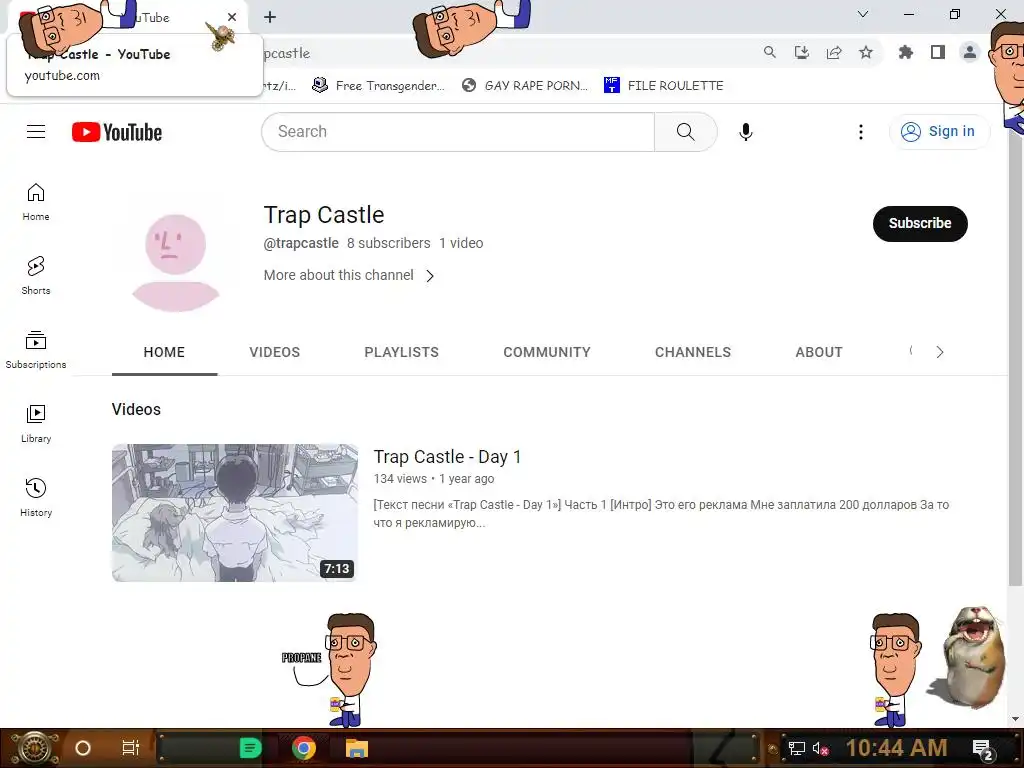Open File Explorer from taskbar

pos(357,748)
